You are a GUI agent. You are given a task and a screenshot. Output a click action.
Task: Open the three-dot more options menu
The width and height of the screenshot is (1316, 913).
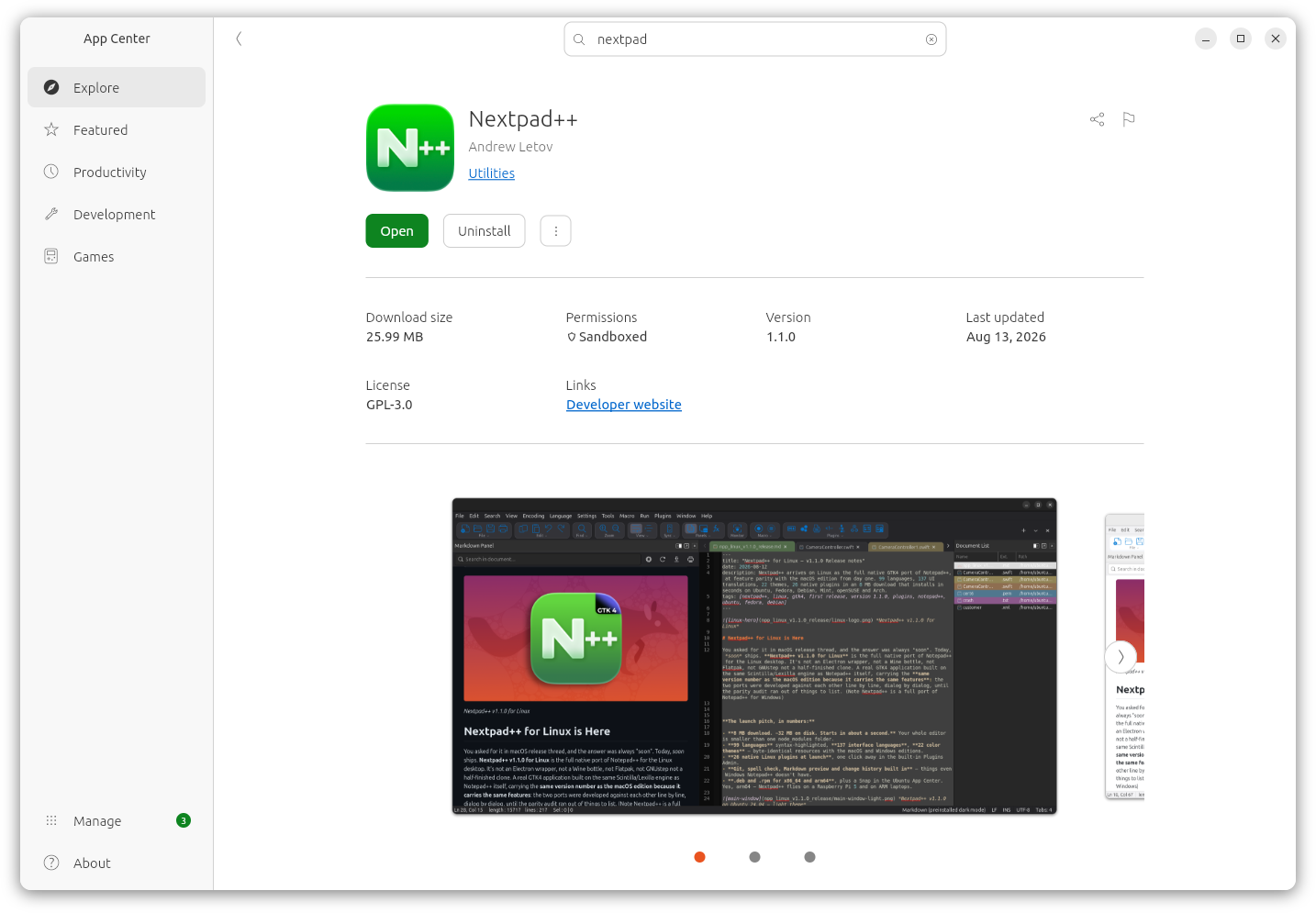[x=555, y=231]
